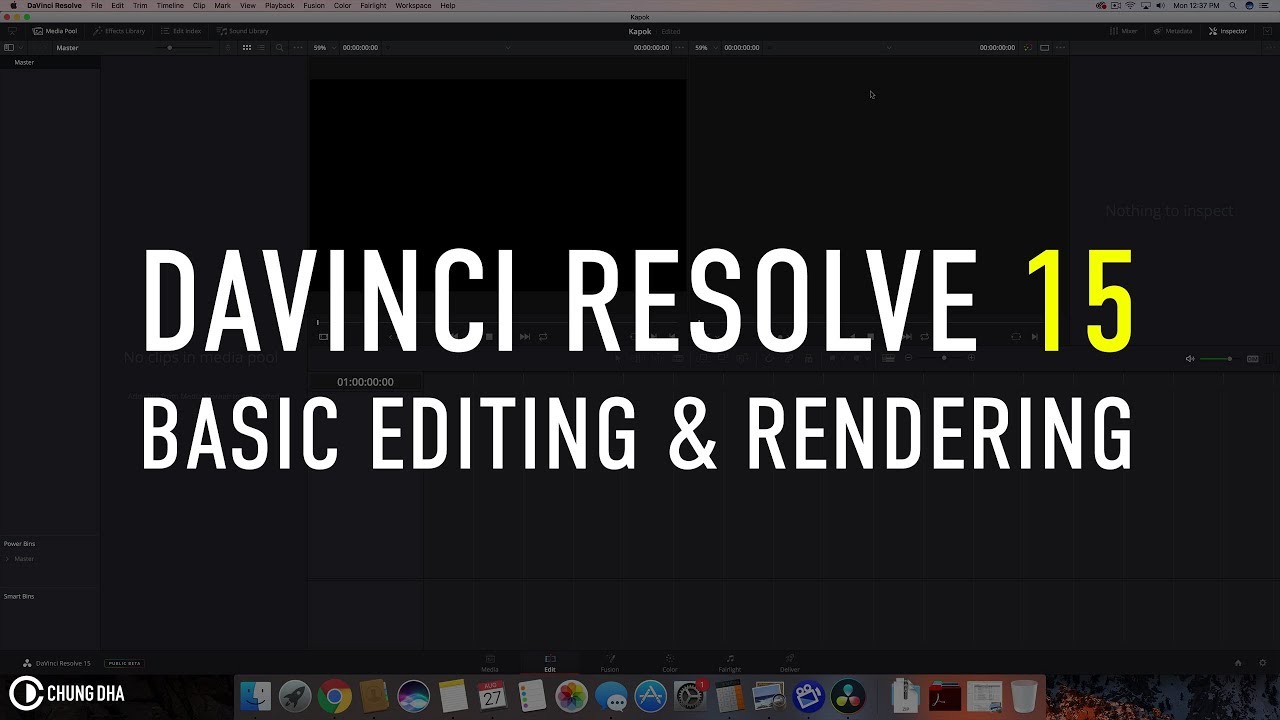Open the Mark menu
1280x720 pixels.
point(222,6)
